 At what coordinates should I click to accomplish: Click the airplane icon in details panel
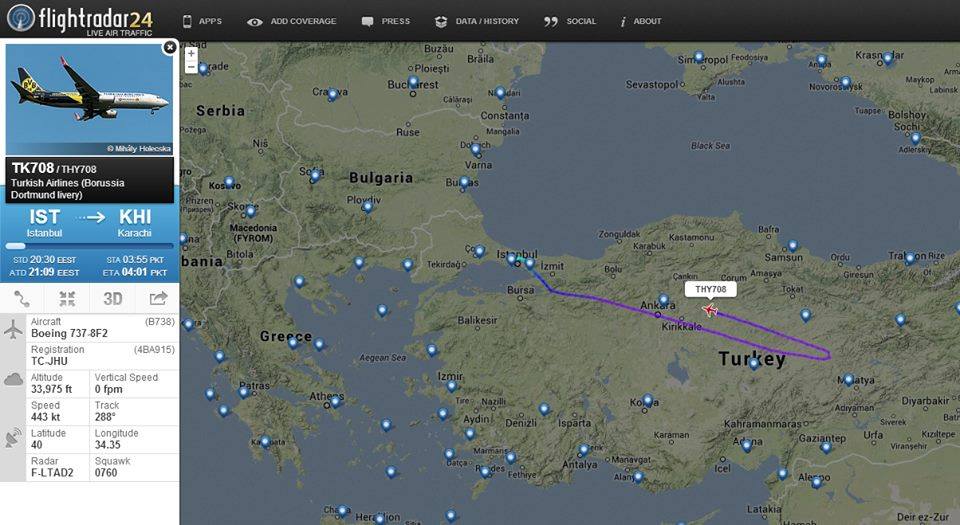click(14, 328)
